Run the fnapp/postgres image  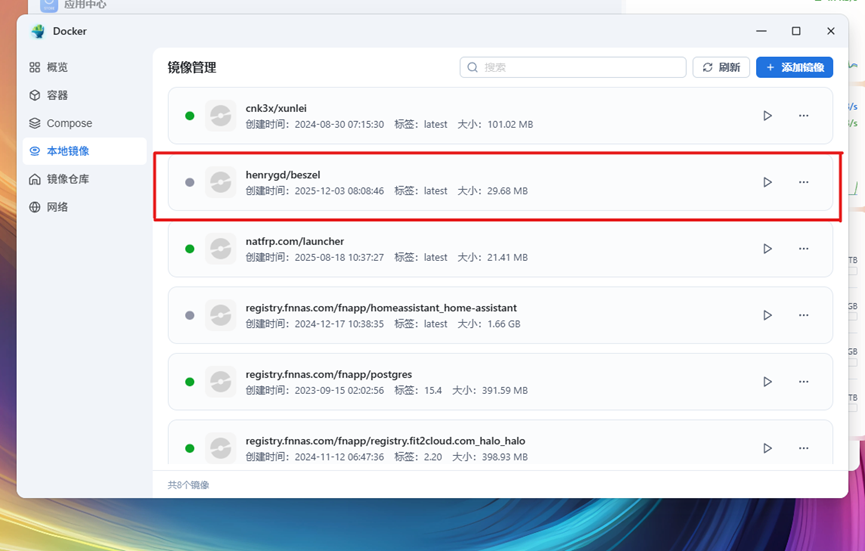point(767,382)
